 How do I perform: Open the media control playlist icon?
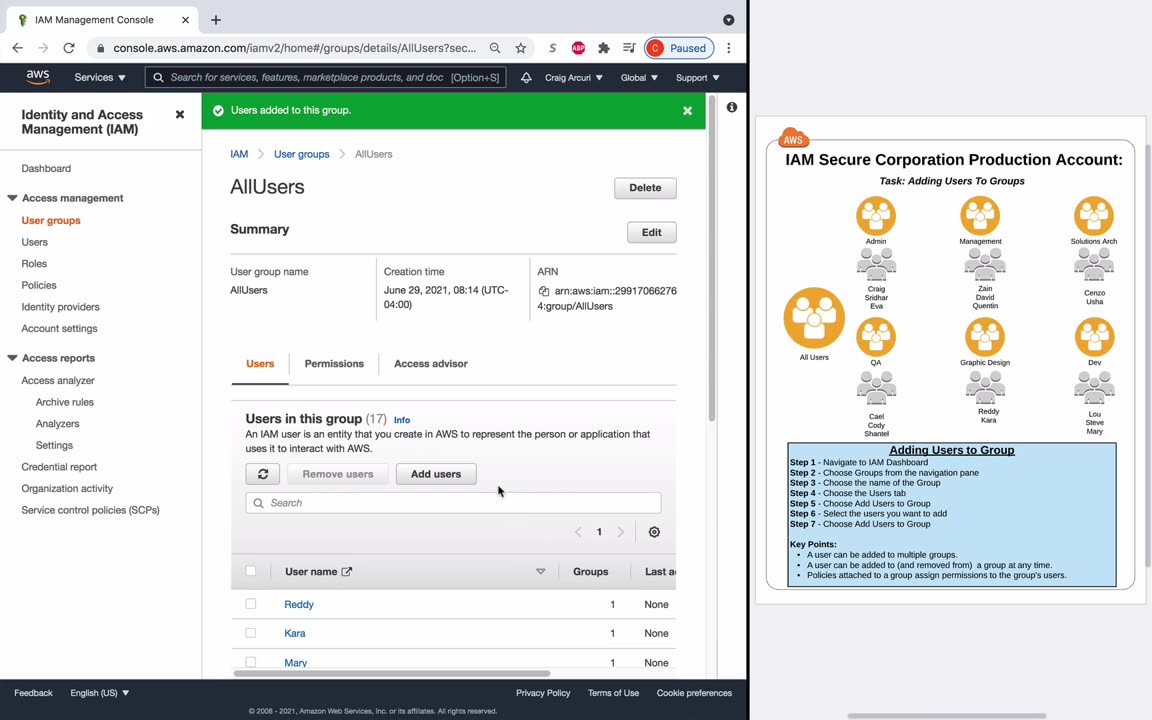[x=629, y=48]
